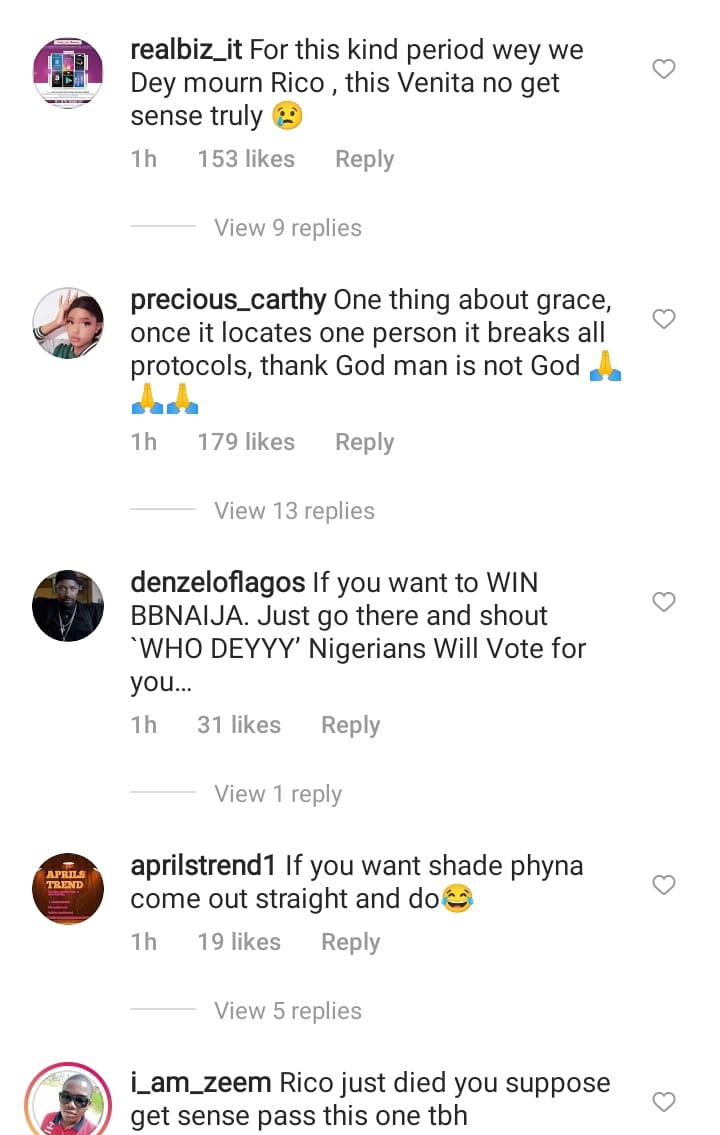
Task: Reply to denzeloflagos's comment
Action: (x=350, y=725)
